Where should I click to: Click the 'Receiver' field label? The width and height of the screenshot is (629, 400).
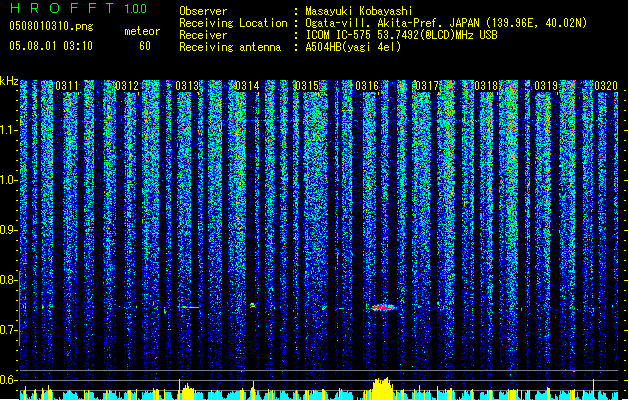click(203, 35)
